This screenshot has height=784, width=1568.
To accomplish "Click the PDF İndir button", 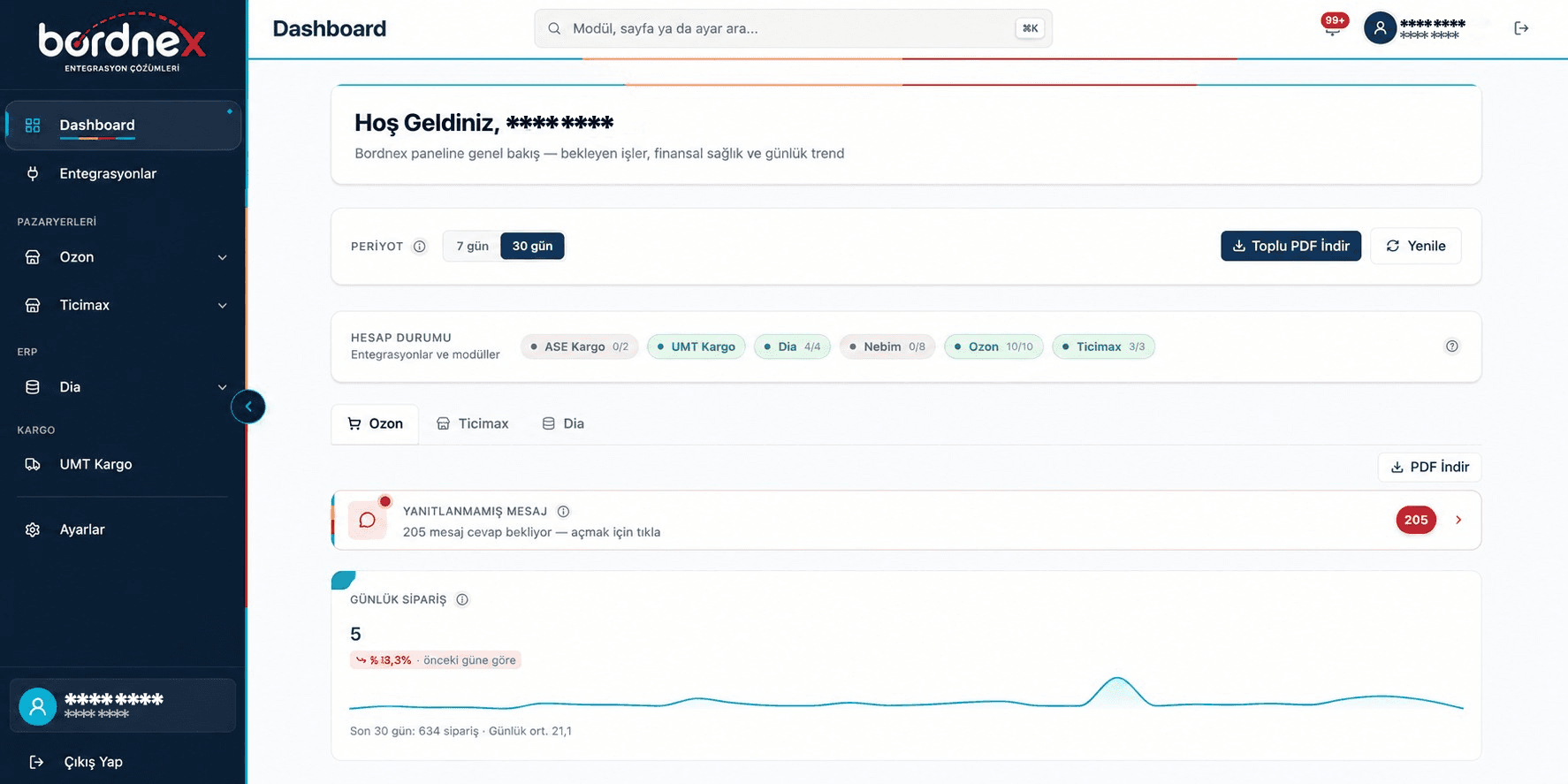I will tap(1429, 467).
